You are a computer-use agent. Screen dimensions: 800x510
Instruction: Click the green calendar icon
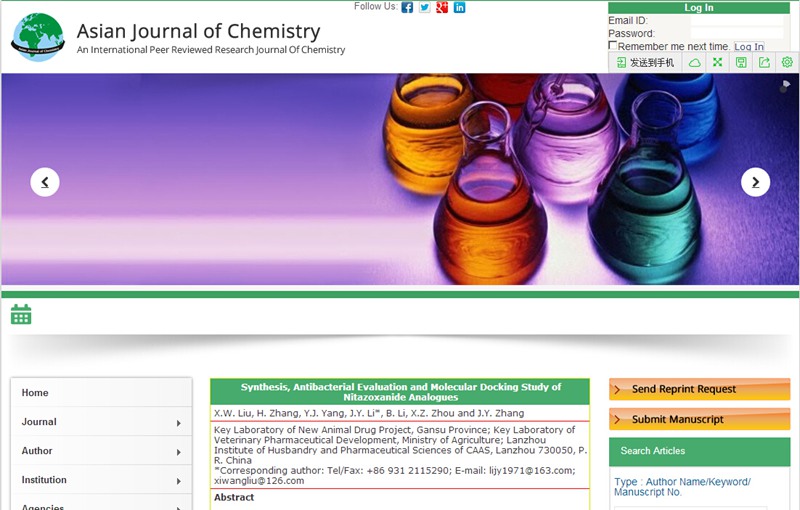(21, 314)
